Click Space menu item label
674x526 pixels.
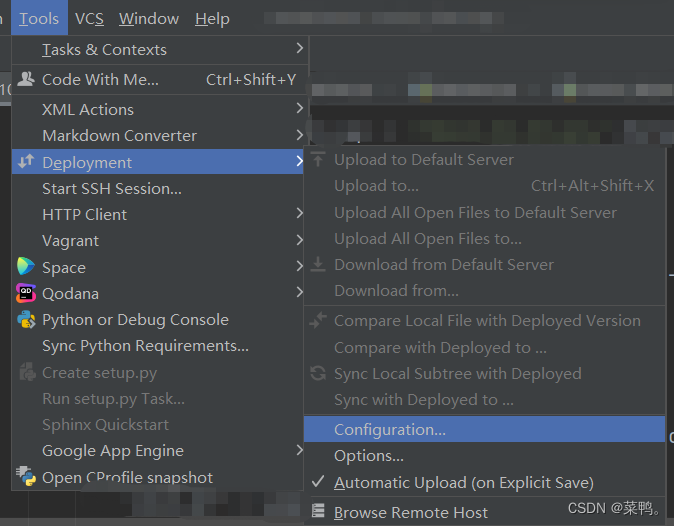pyautogui.click(x=64, y=267)
